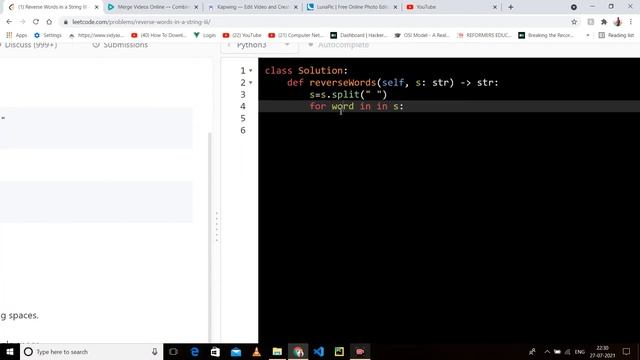640x360 pixels.
Task: Click the description panel vertical scrollbar
Action: pos(210,237)
